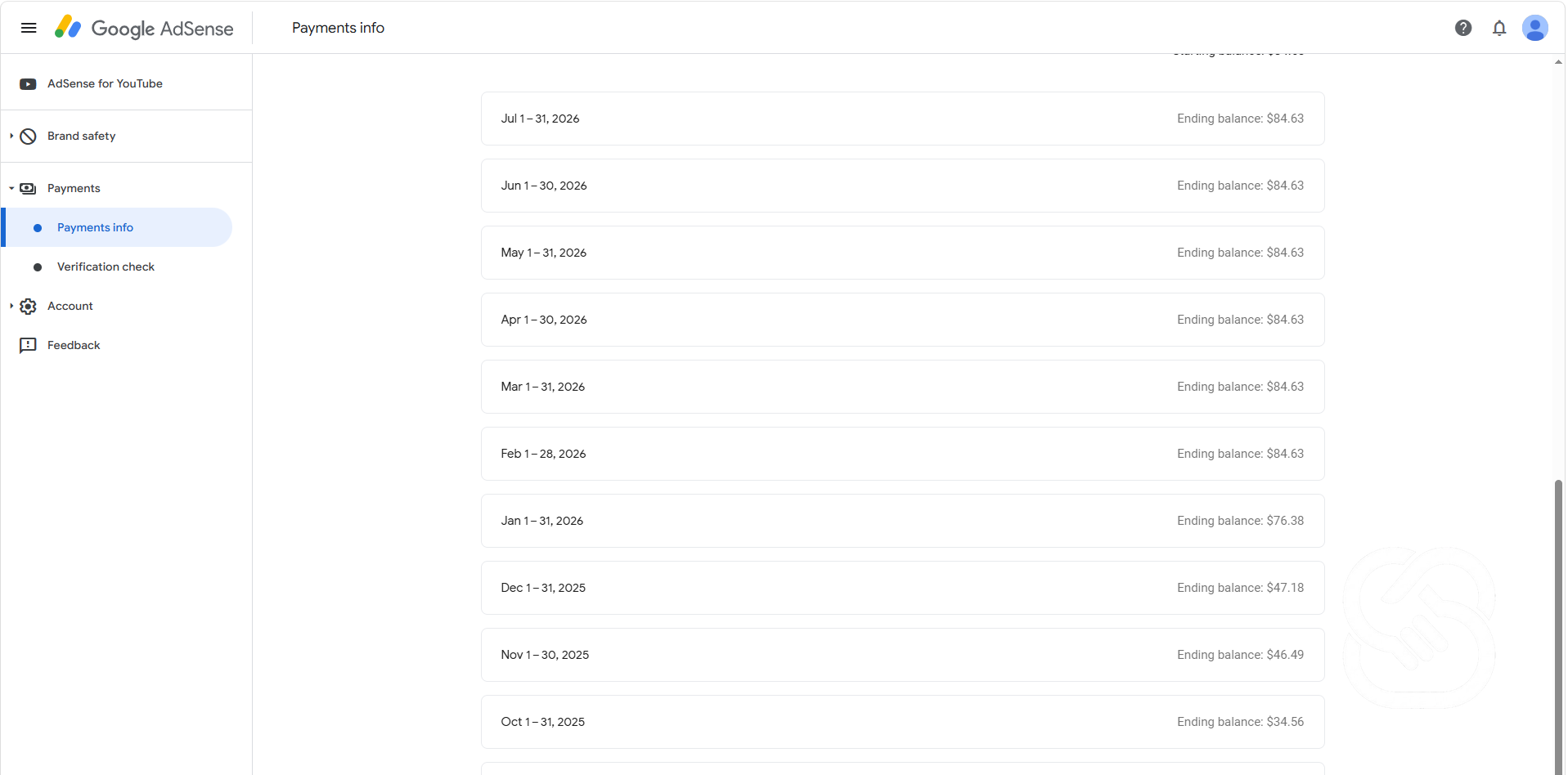The height and width of the screenshot is (775, 1568).
Task: Open the Feb 1–28, 2026 statement row
Action: (903, 454)
